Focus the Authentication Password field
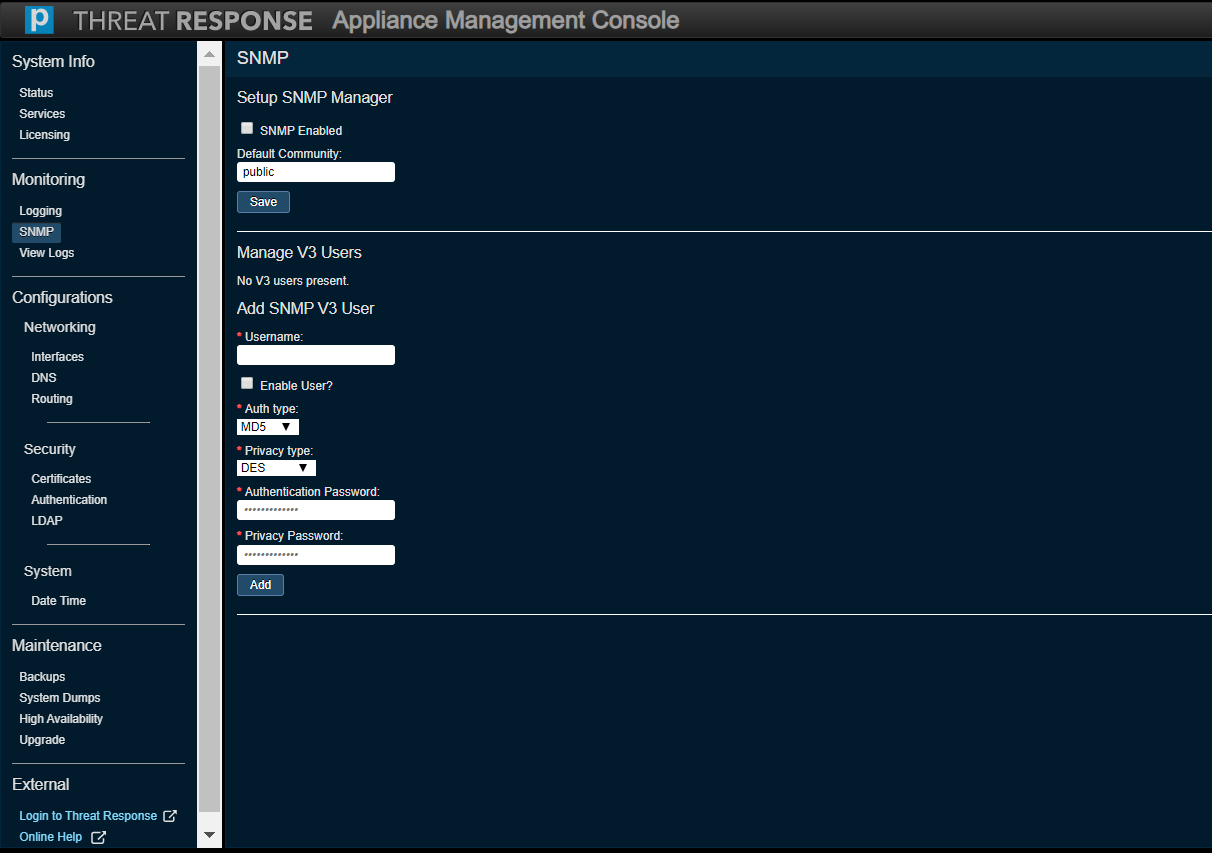Image resolution: width=1212 pixels, height=853 pixels. [x=316, y=511]
